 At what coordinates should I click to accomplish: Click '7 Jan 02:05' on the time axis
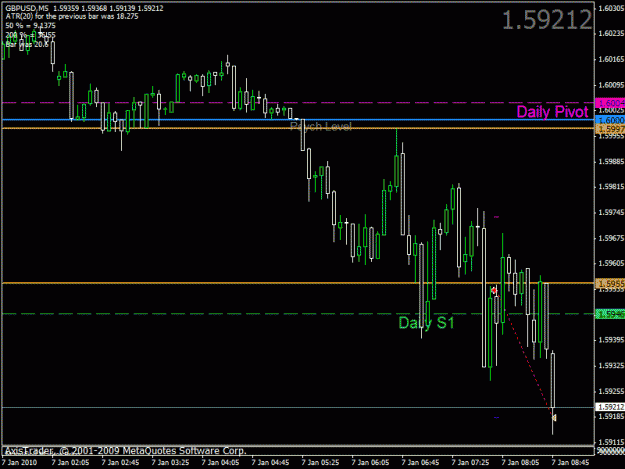coord(70,462)
